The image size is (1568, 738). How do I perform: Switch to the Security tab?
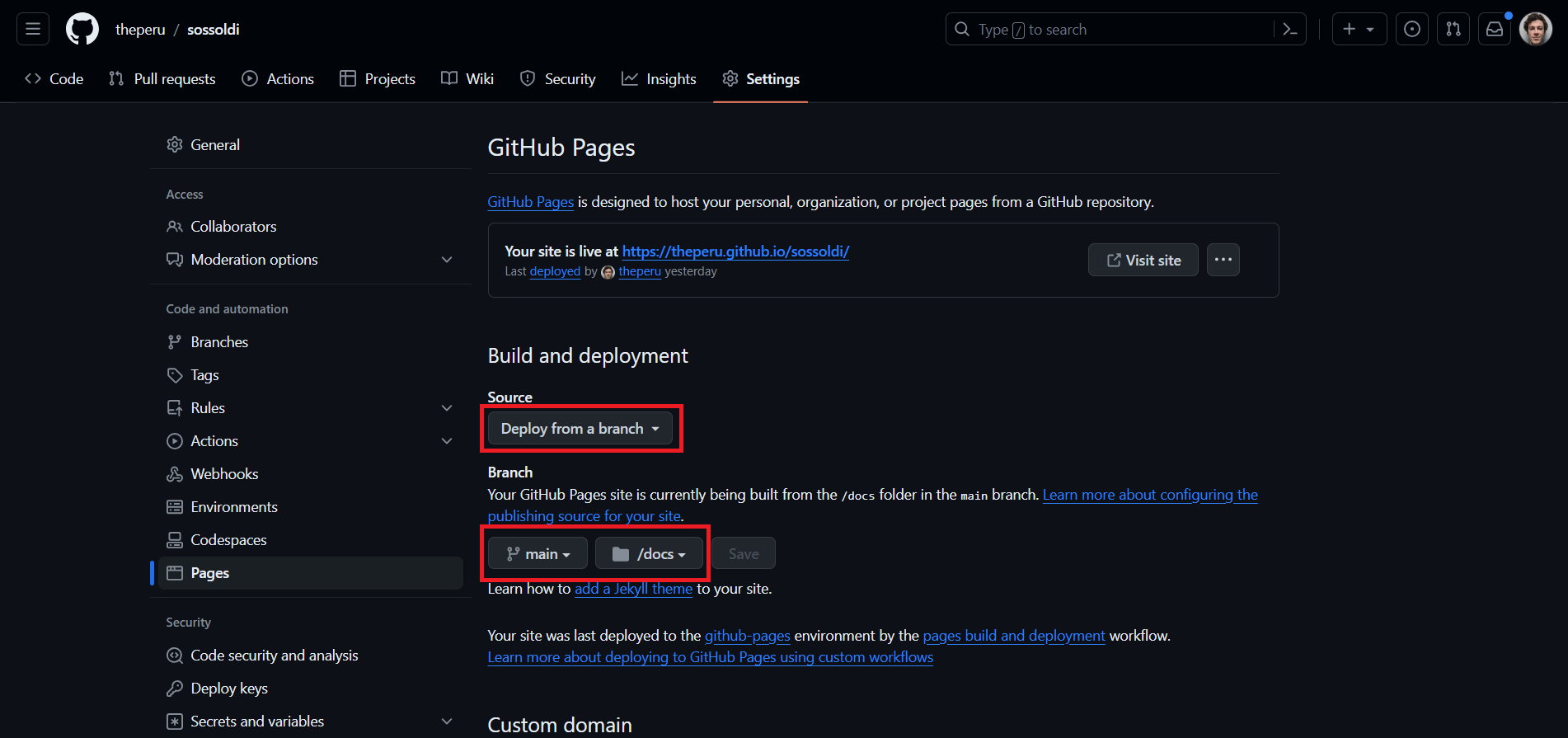coord(558,78)
